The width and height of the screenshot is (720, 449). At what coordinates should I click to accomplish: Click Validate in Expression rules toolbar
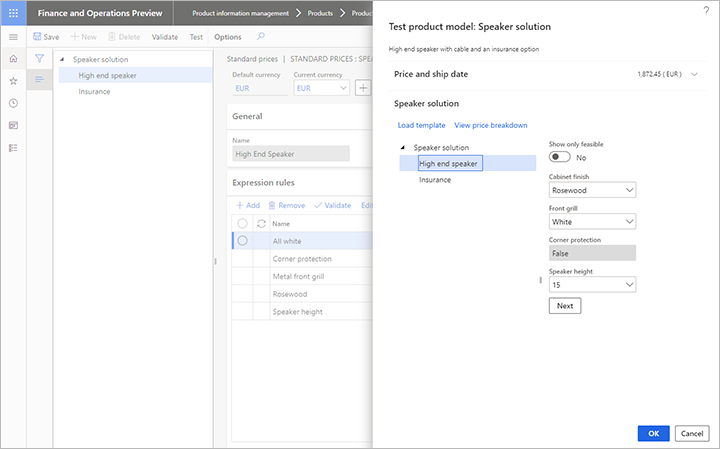pyautogui.click(x=333, y=205)
